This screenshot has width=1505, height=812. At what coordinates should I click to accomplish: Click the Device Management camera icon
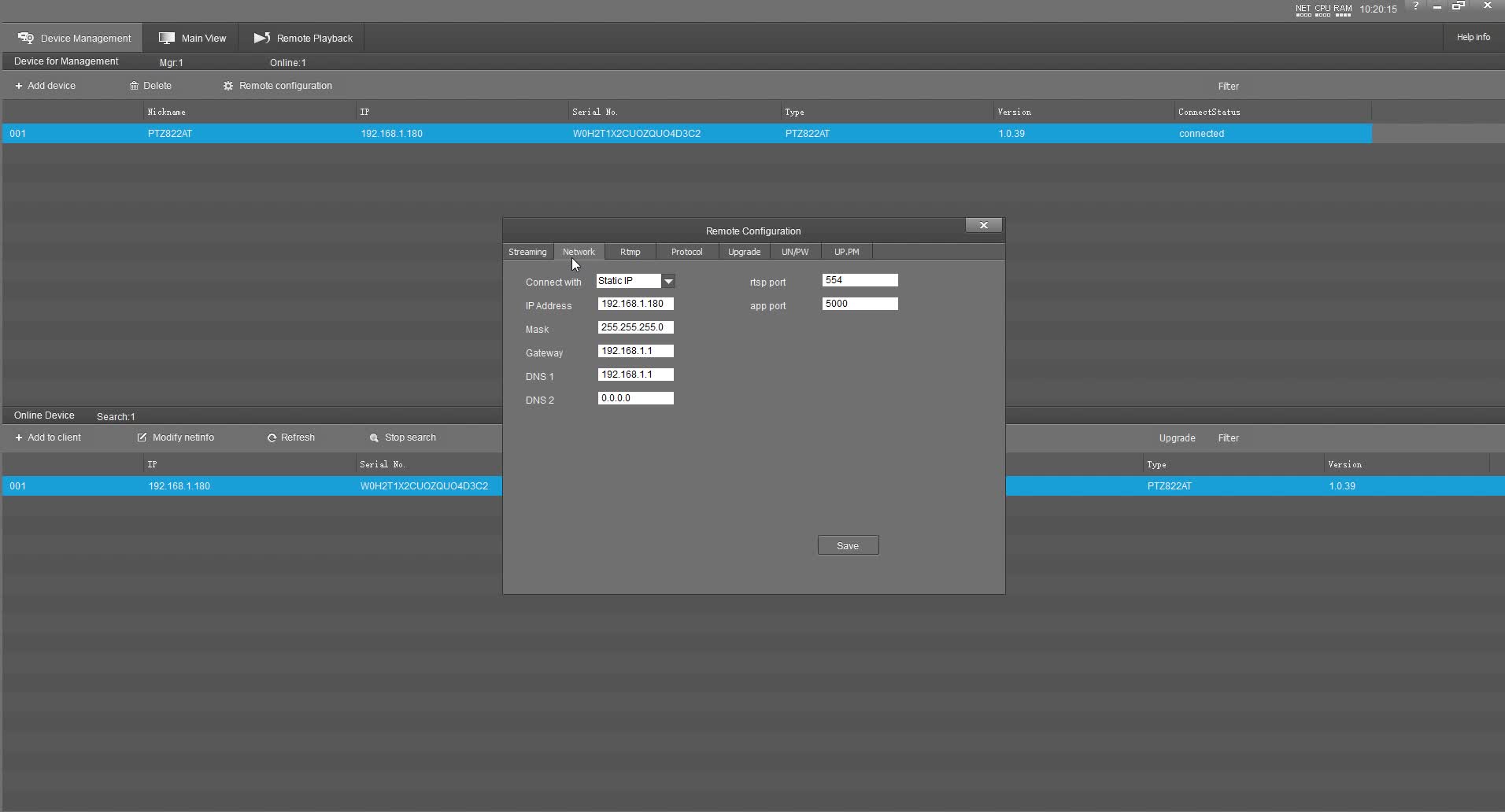[x=26, y=38]
